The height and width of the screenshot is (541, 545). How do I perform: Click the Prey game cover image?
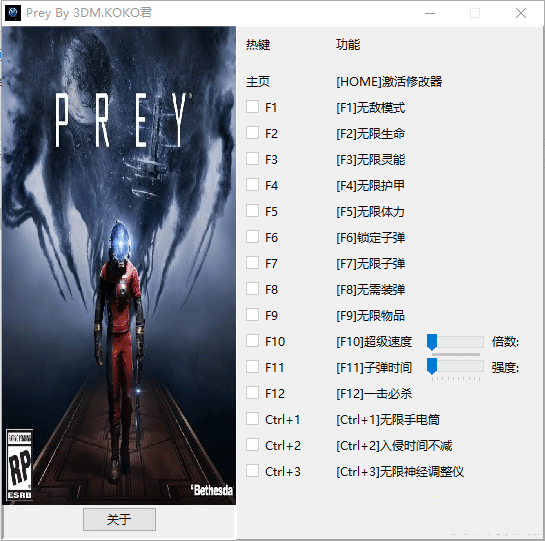tap(119, 266)
